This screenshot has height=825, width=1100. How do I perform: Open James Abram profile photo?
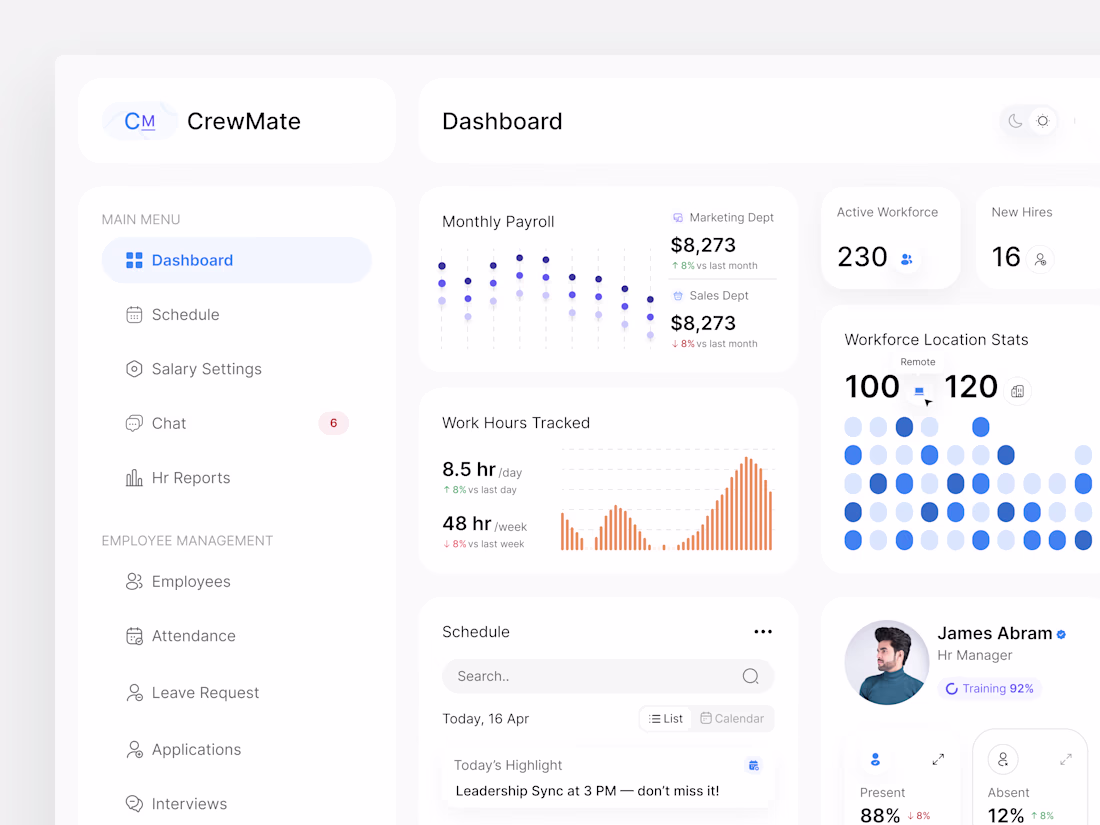coord(887,662)
